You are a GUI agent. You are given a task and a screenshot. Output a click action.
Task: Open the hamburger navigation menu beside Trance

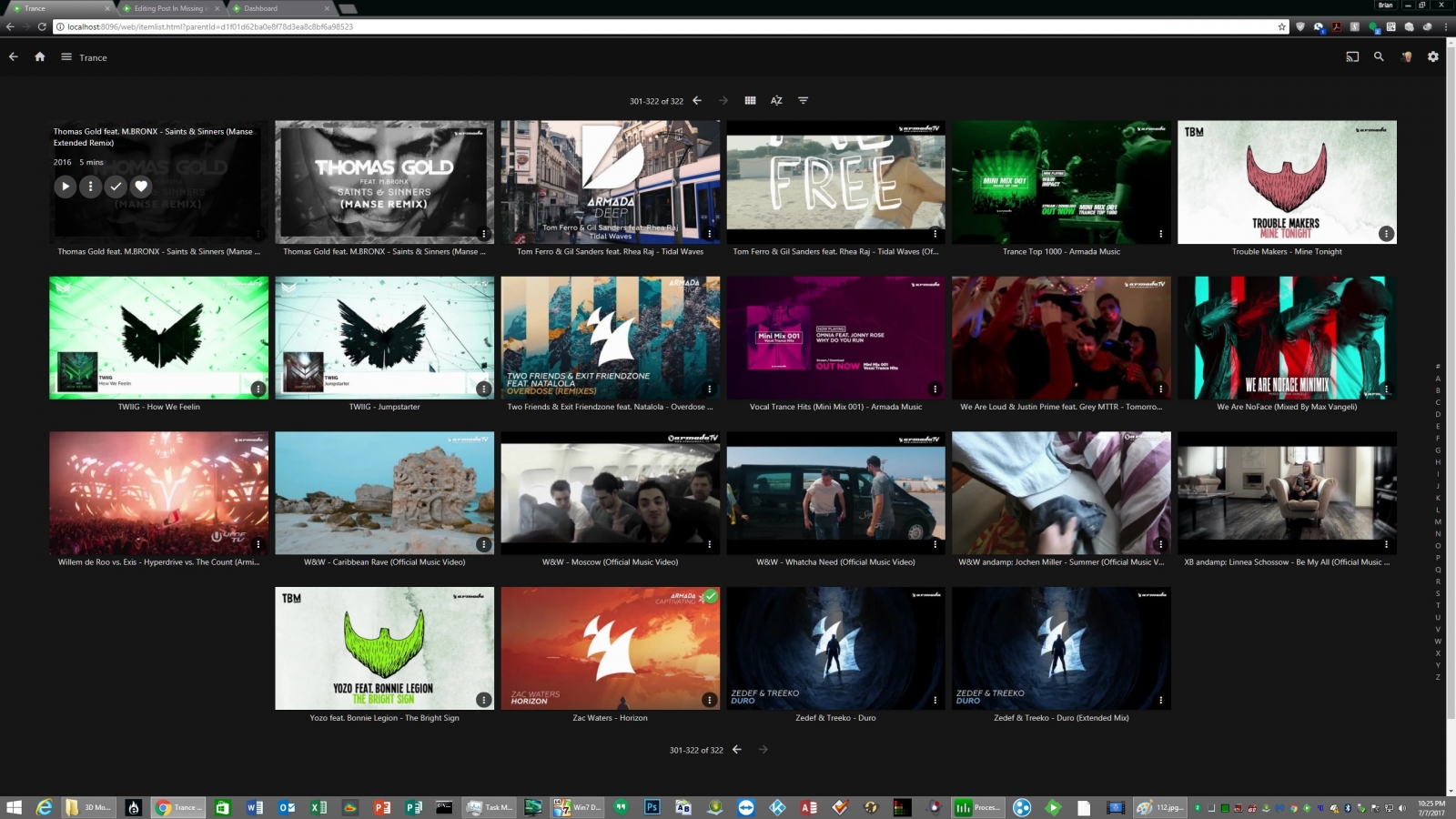point(66,56)
